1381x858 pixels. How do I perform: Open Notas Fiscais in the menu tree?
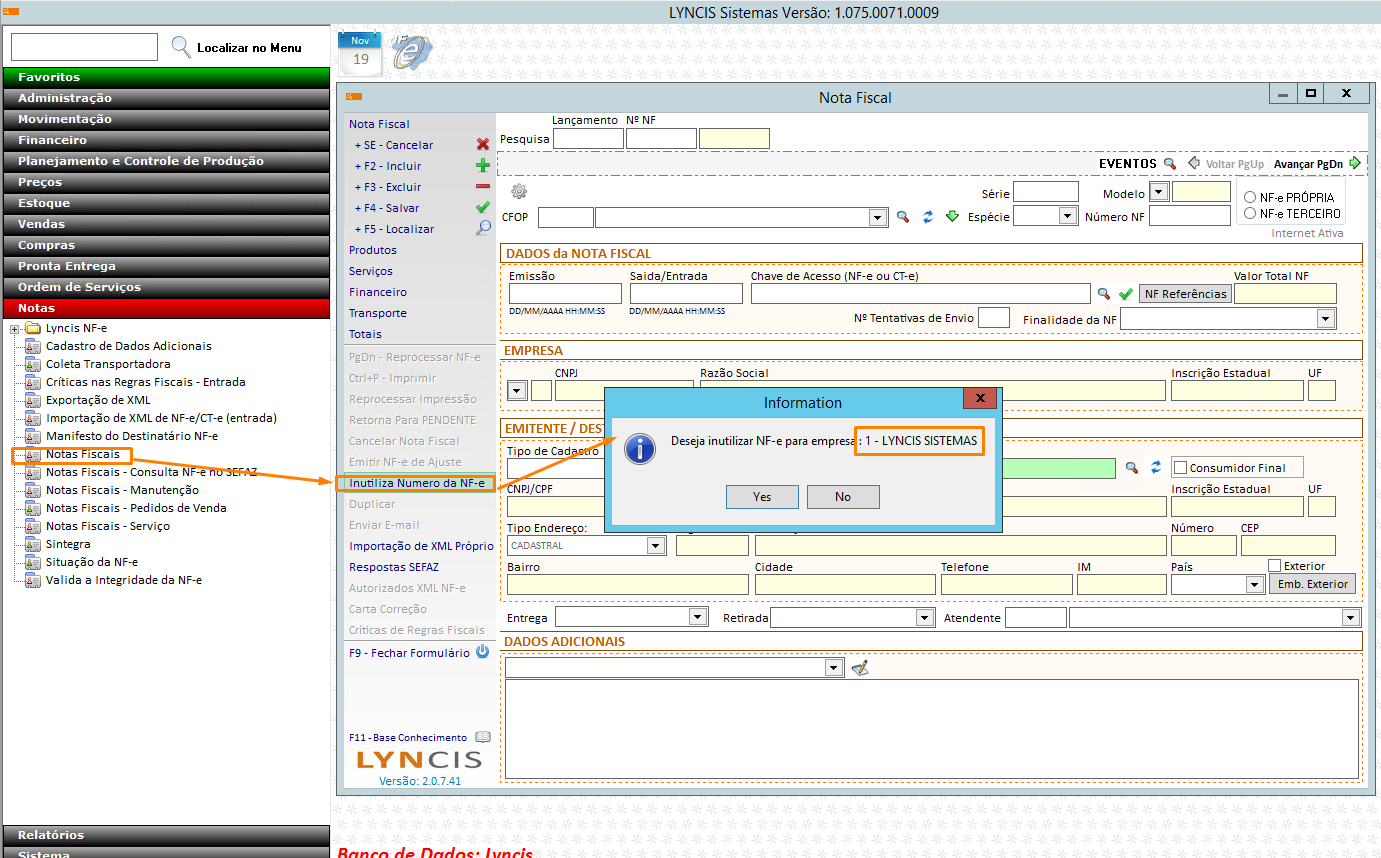[82, 454]
